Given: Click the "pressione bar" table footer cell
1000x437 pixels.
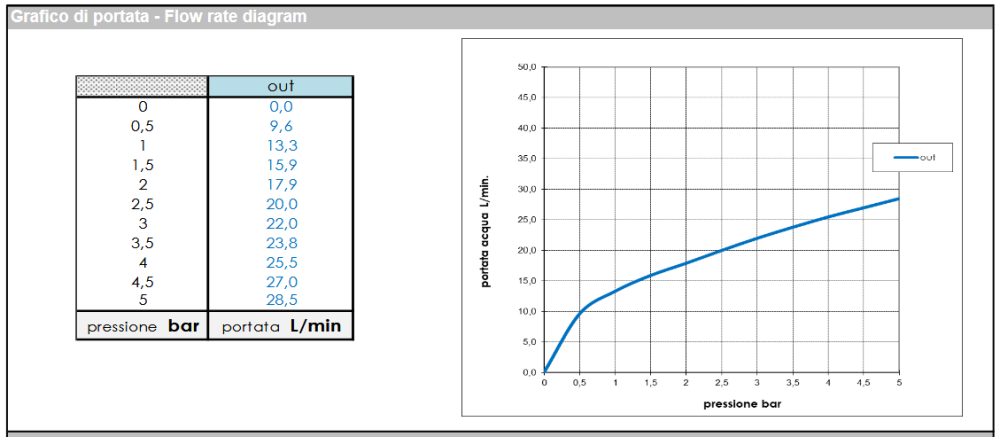Looking at the screenshot, I should (x=142, y=327).
